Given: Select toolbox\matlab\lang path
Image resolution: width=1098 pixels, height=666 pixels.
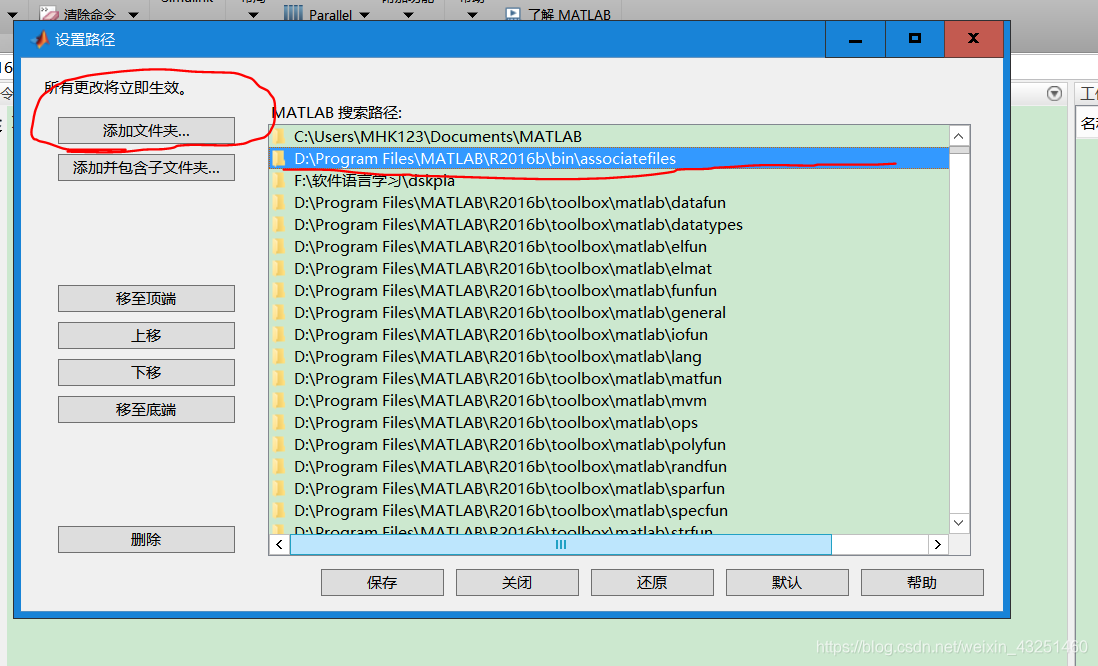Looking at the screenshot, I should tap(609, 356).
